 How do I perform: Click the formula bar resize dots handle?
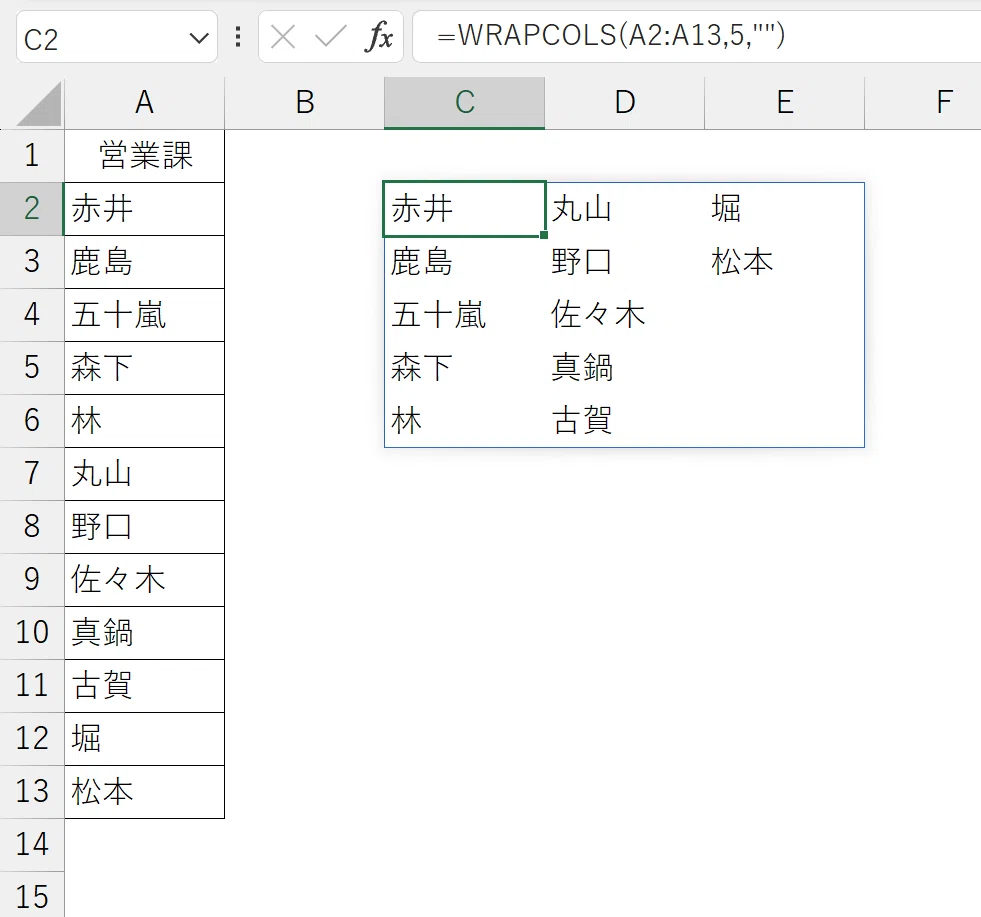tap(238, 37)
